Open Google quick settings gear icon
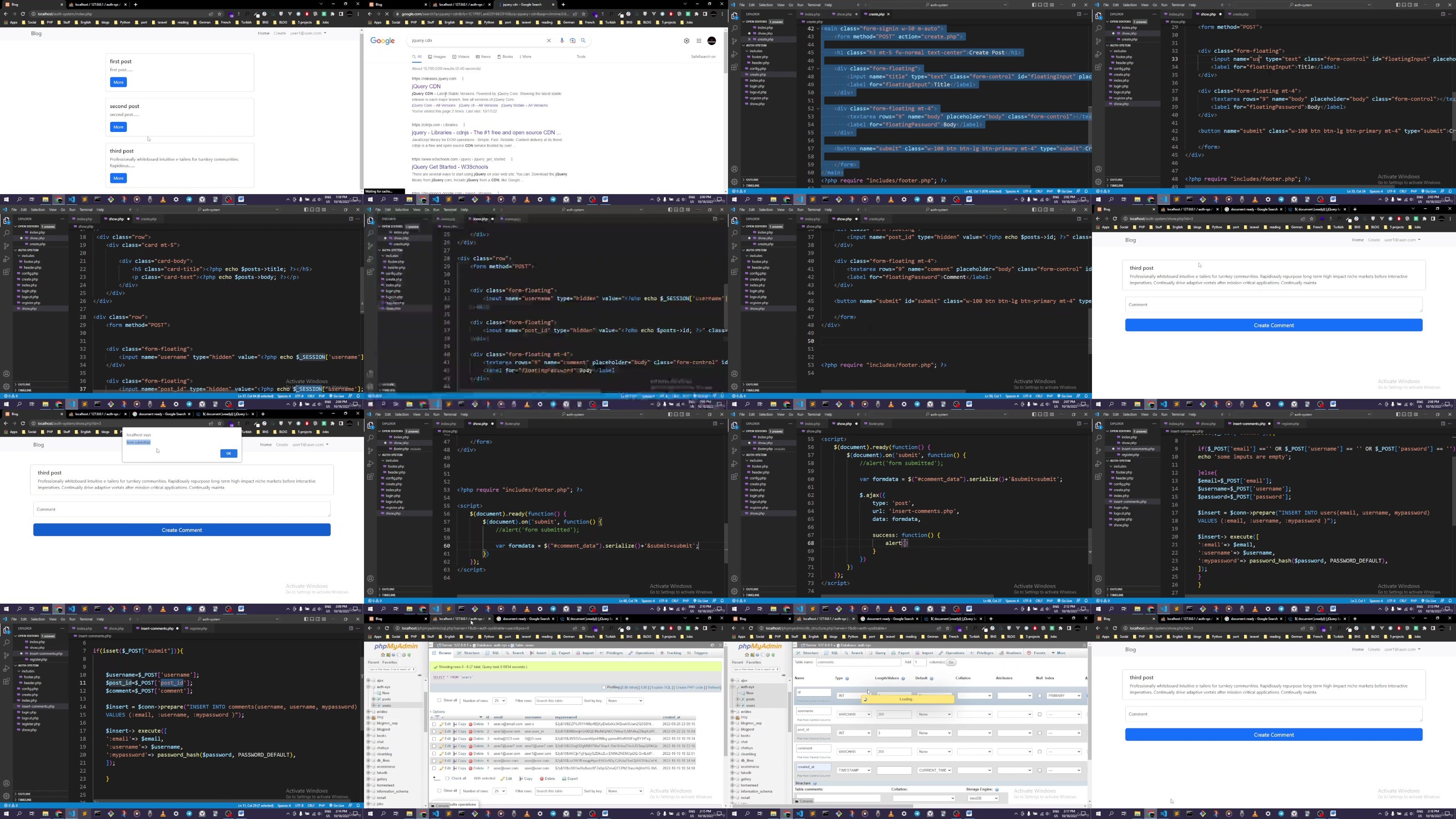Viewport: 1456px width, 819px height. [x=687, y=40]
